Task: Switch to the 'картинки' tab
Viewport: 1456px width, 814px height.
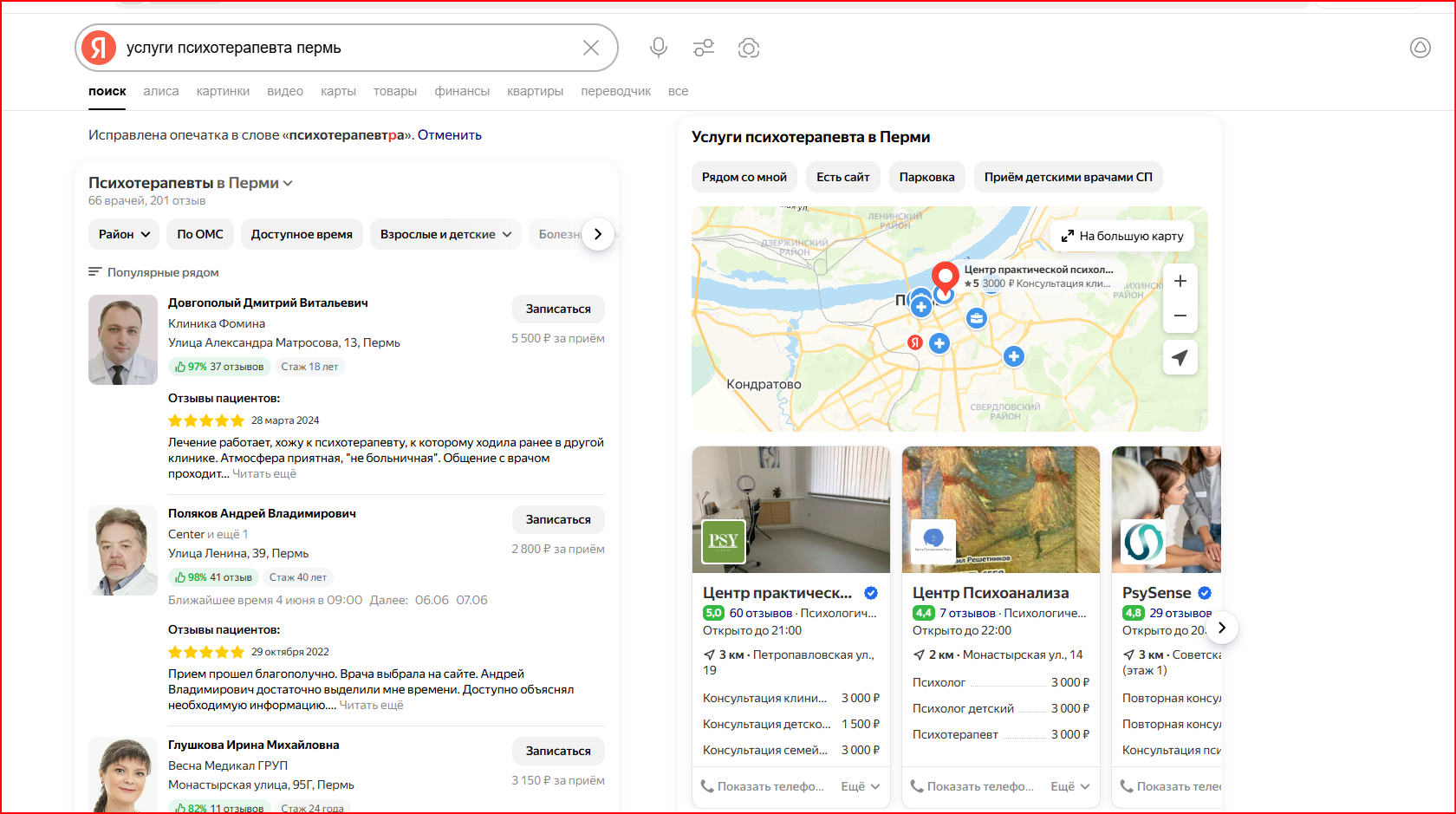Action: click(223, 91)
